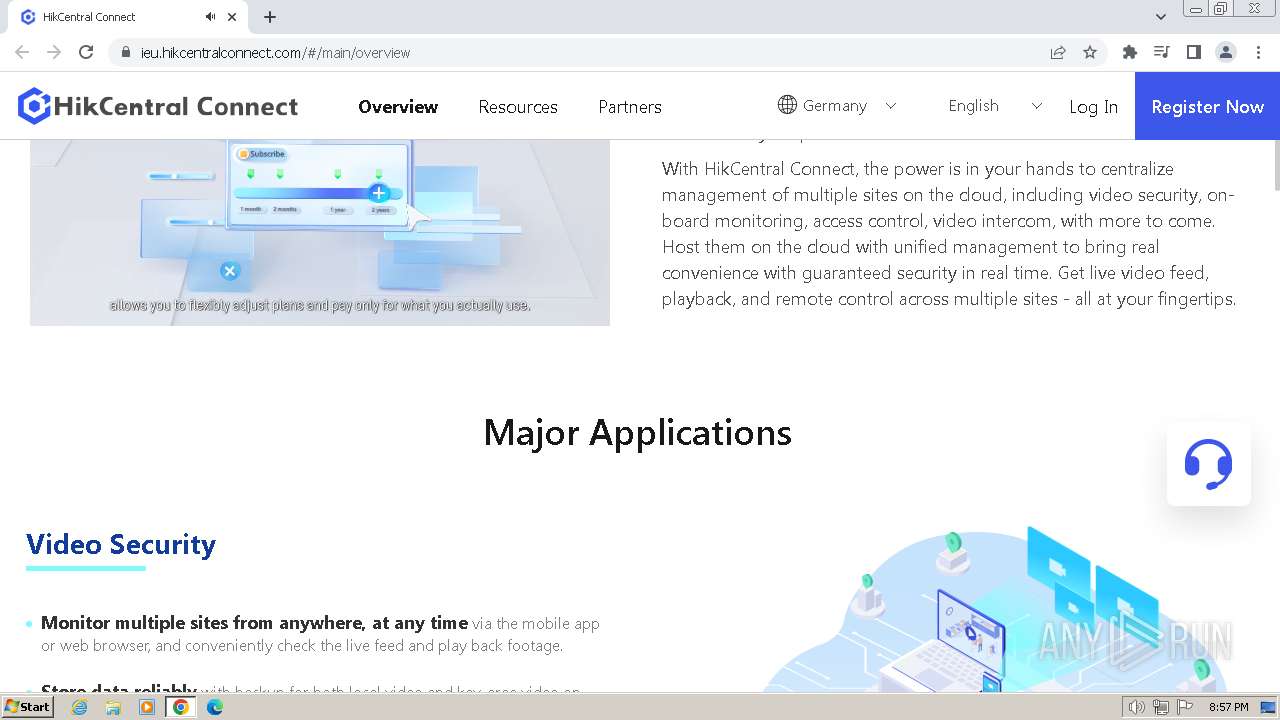The width and height of the screenshot is (1280, 720).
Task: Open the Chrome three-dot menu
Action: (x=1258, y=52)
